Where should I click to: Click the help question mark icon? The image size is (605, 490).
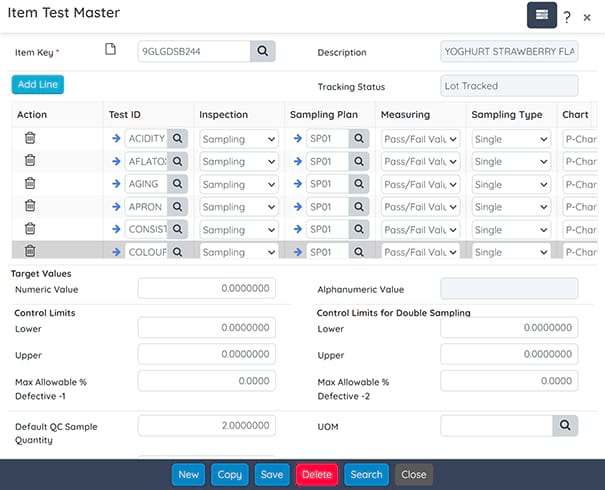coord(567,16)
